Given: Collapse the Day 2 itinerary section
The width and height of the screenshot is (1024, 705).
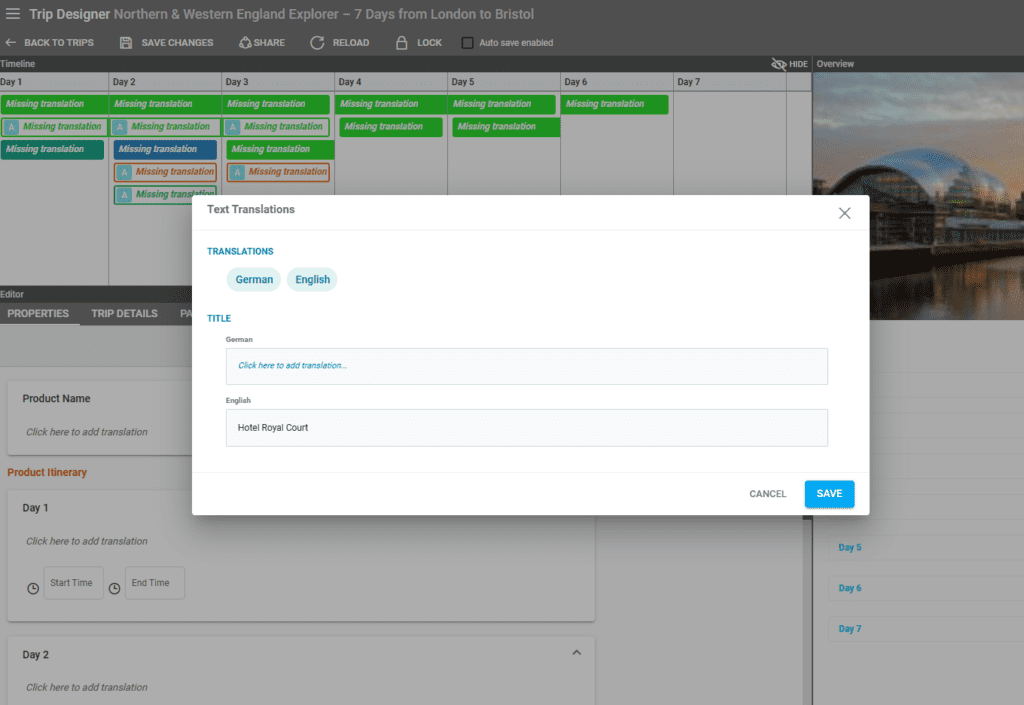Looking at the screenshot, I should point(576,653).
